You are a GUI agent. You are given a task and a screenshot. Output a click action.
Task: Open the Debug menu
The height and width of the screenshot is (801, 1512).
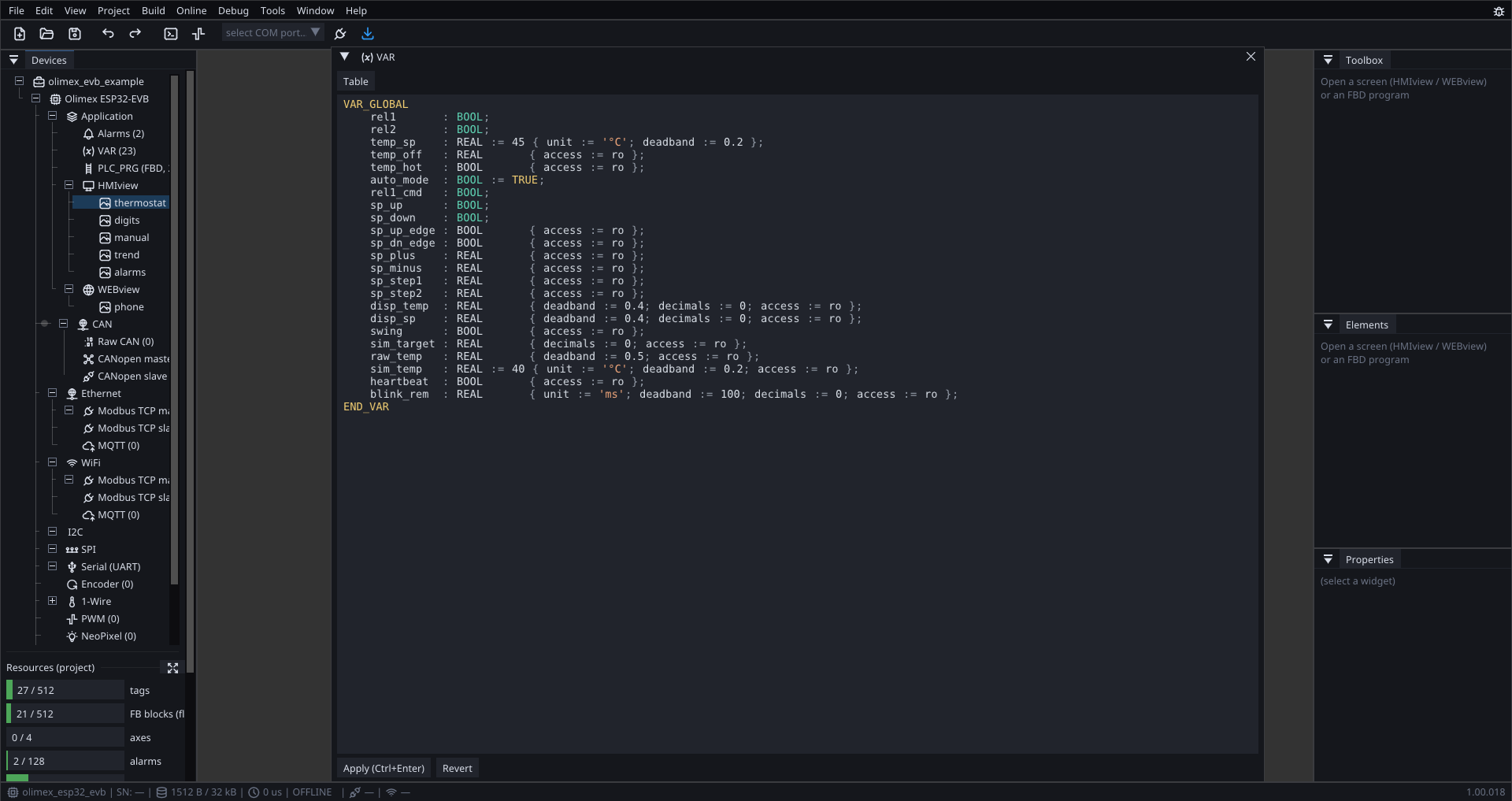click(x=233, y=11)
